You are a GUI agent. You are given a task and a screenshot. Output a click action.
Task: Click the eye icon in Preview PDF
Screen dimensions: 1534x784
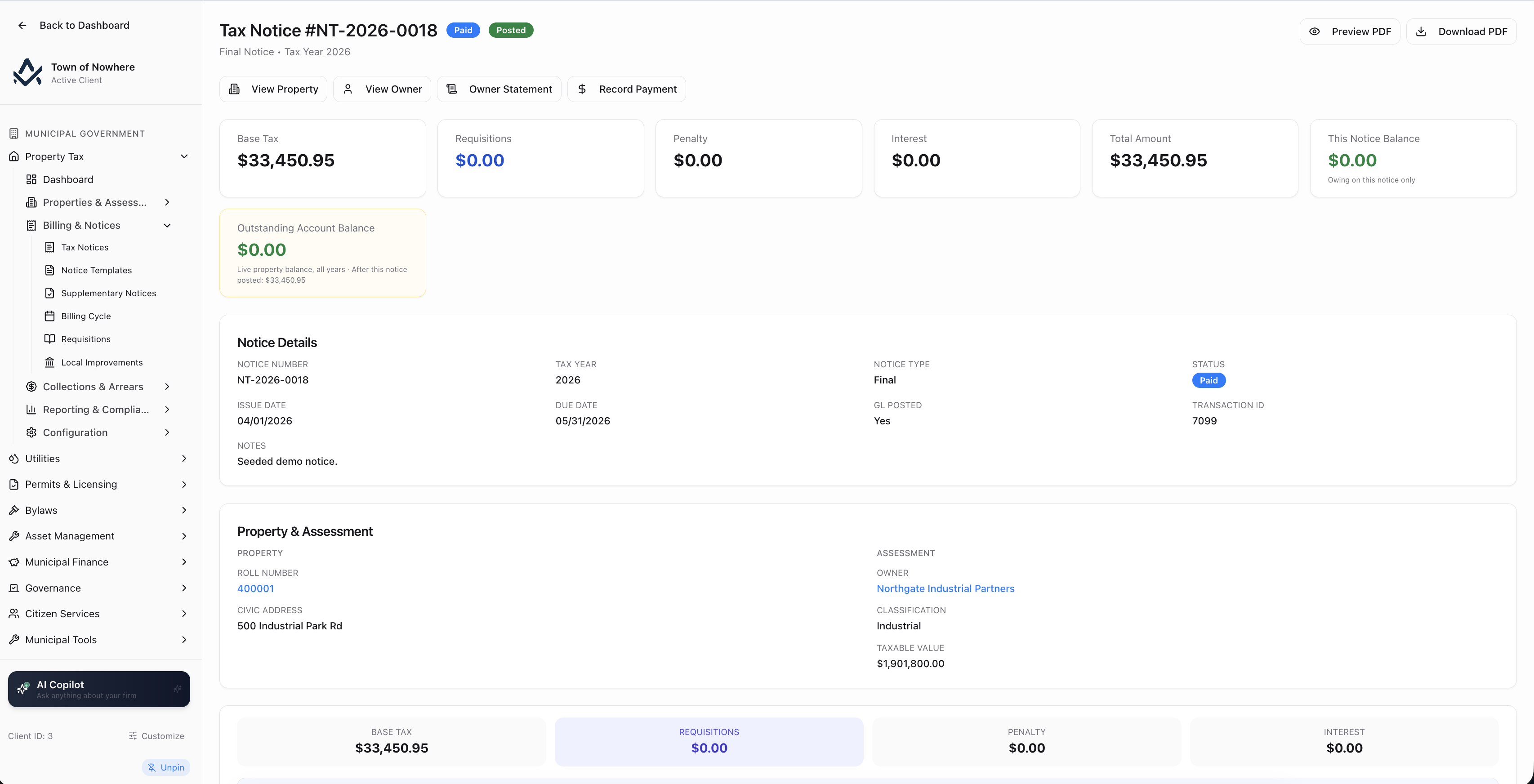1314,31
